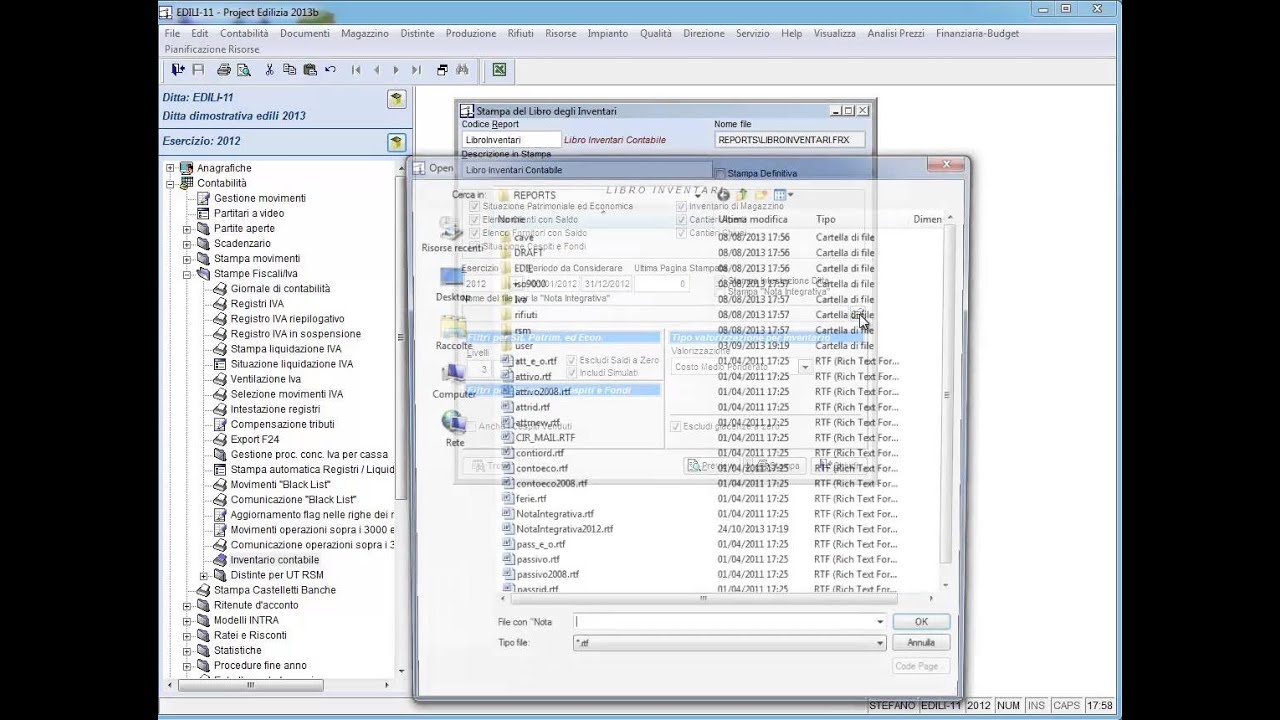
Task: Open Rete in the places bar
Action: click(454, 429)
